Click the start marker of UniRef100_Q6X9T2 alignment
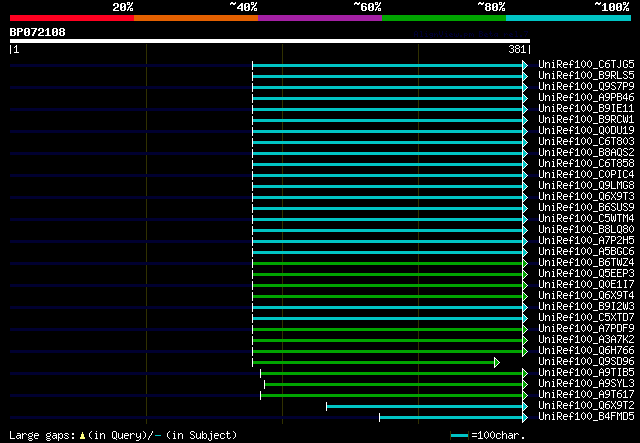 [327, 406]
